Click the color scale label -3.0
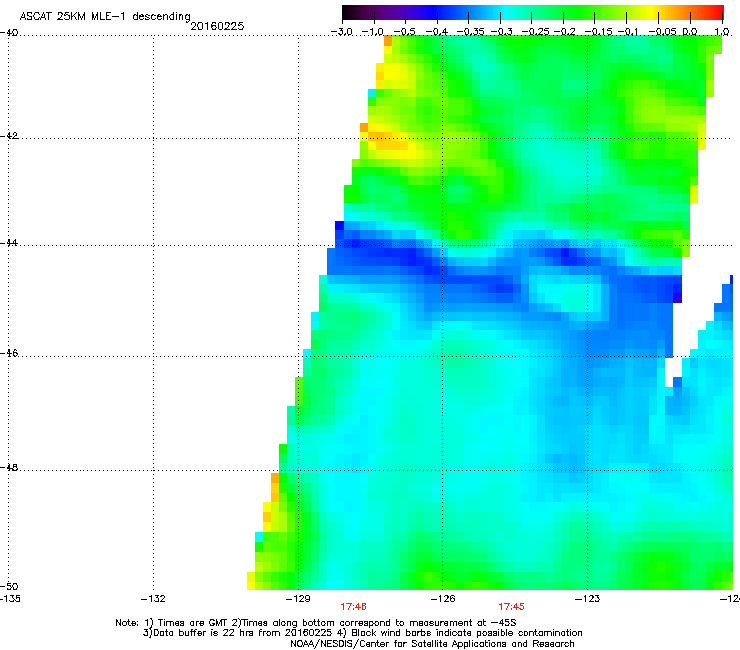740x650 pixels. (341, 32)
